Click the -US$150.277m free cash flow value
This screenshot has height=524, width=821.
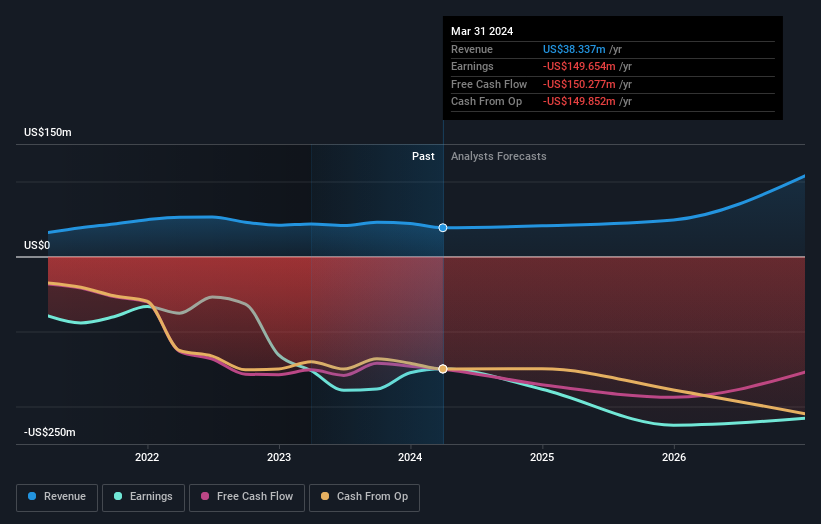pos(579,84)
